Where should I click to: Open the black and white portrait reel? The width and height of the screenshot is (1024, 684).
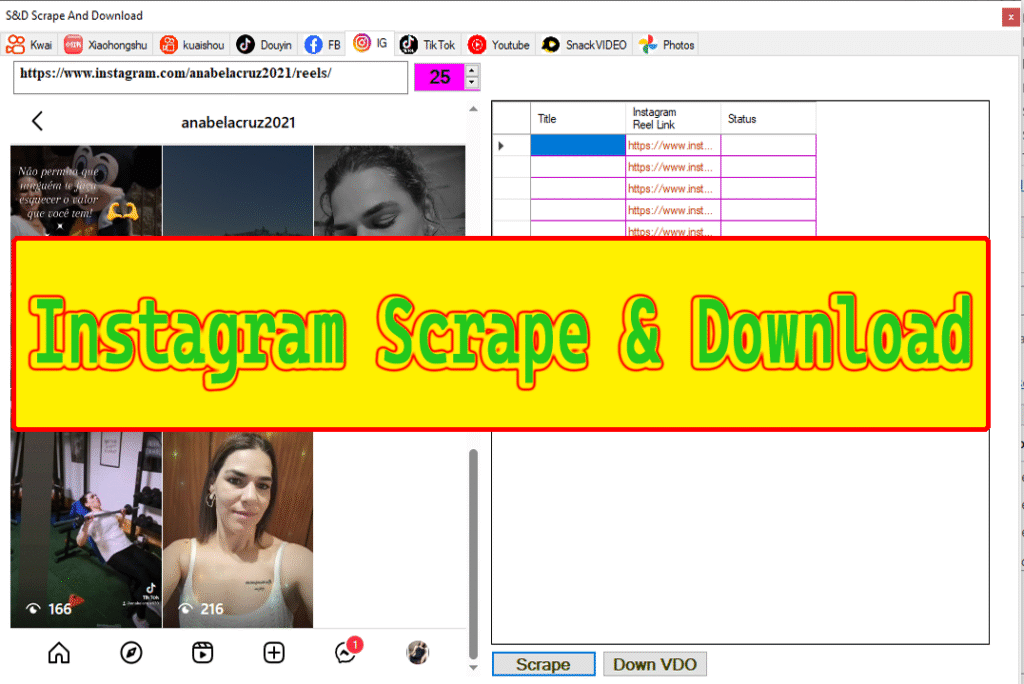point(390,191)
